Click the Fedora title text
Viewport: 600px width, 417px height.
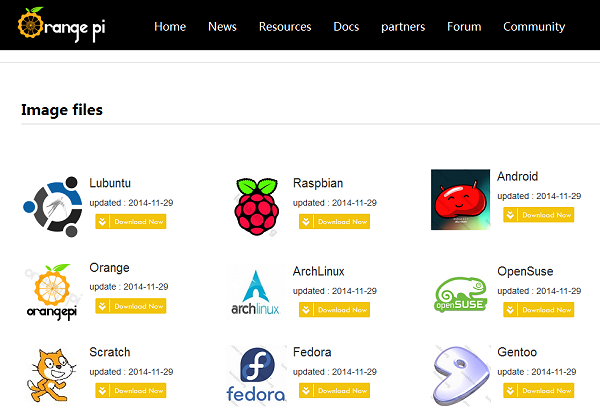coord(312,352)
